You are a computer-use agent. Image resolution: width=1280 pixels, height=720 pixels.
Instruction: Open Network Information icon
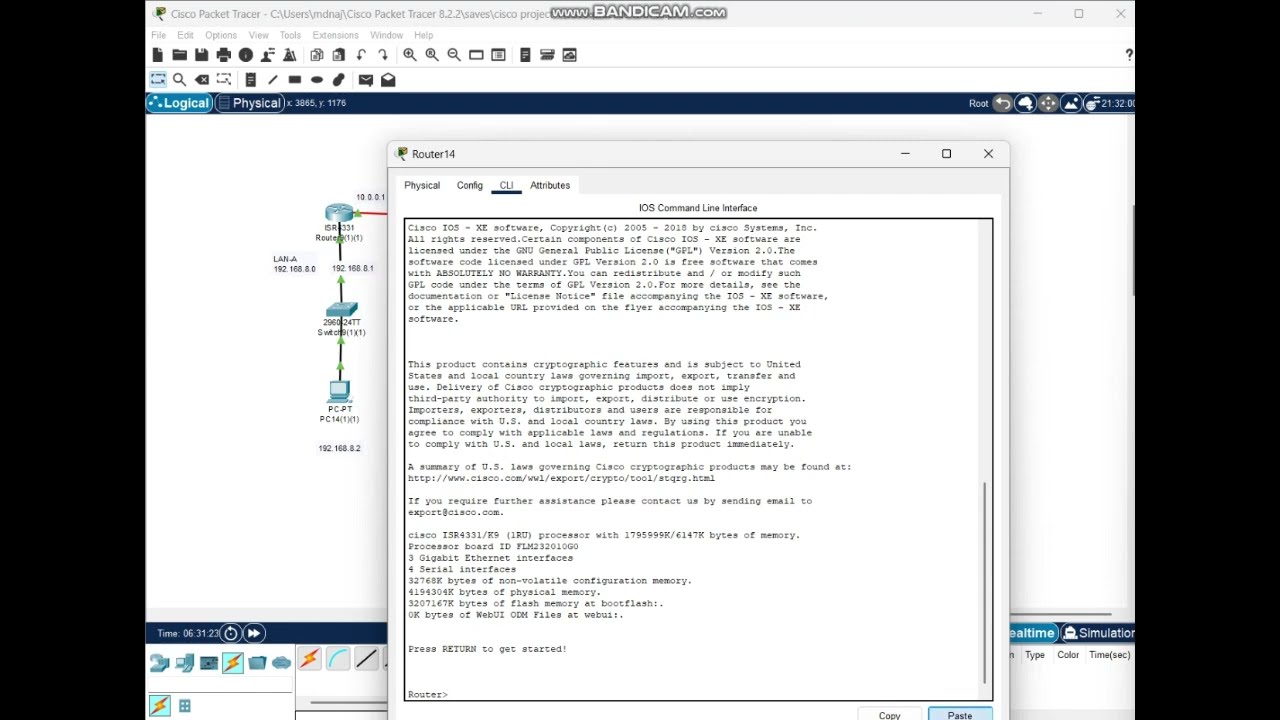pos(246,55)
